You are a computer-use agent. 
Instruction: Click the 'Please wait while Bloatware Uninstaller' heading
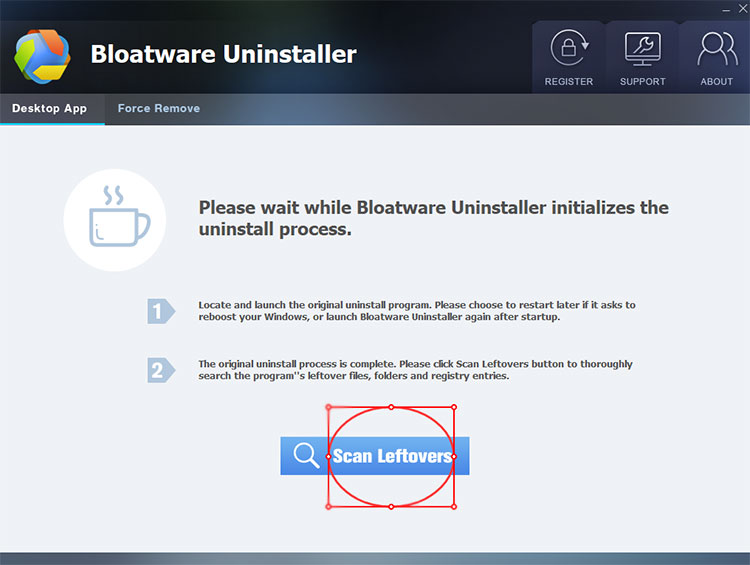(433, 218)
